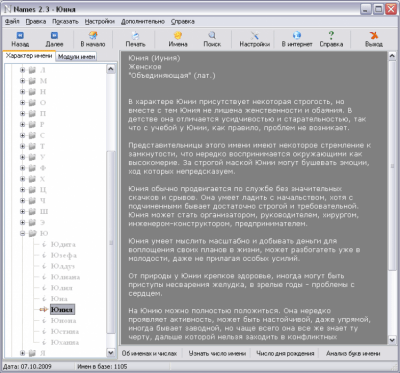Click Число дня рождения button
The width and height of the screenshot is (400, 373).
click(285, 353)
